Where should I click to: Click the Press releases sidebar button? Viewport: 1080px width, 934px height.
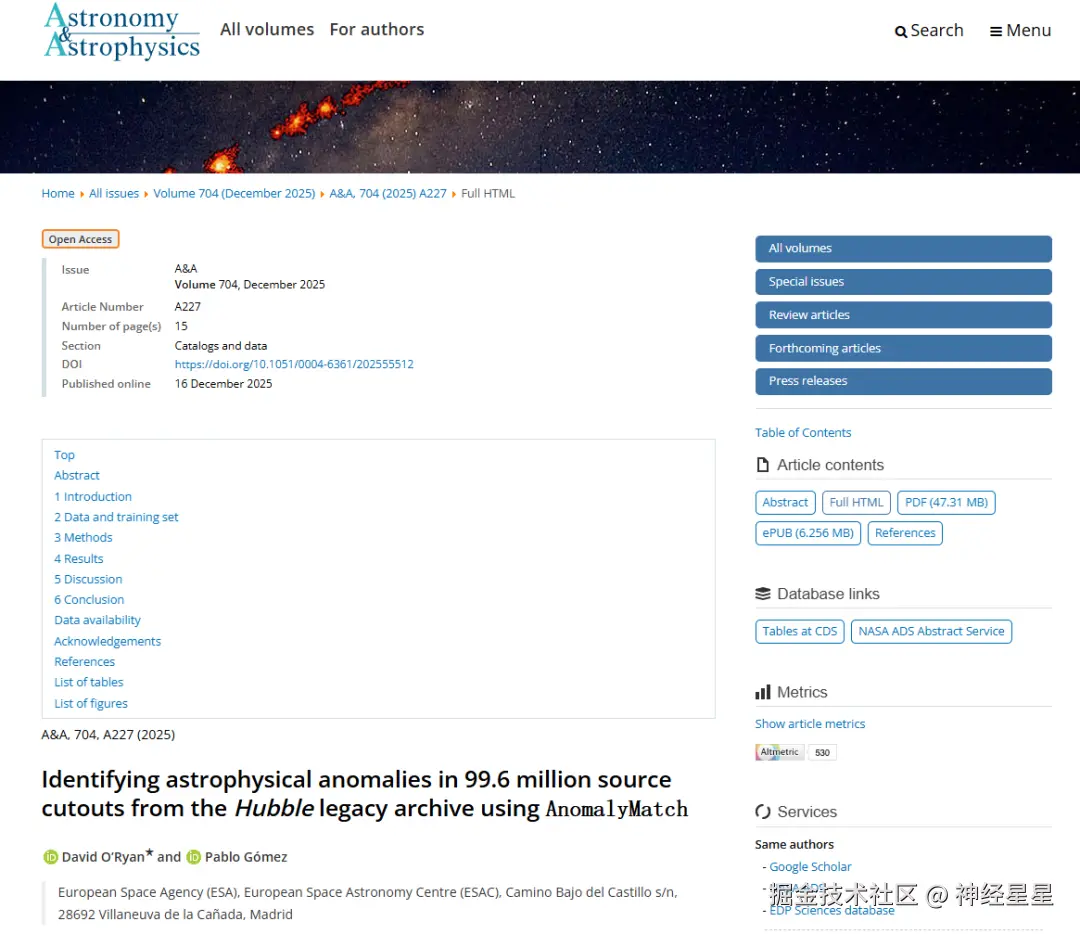[x=903, y=381]
